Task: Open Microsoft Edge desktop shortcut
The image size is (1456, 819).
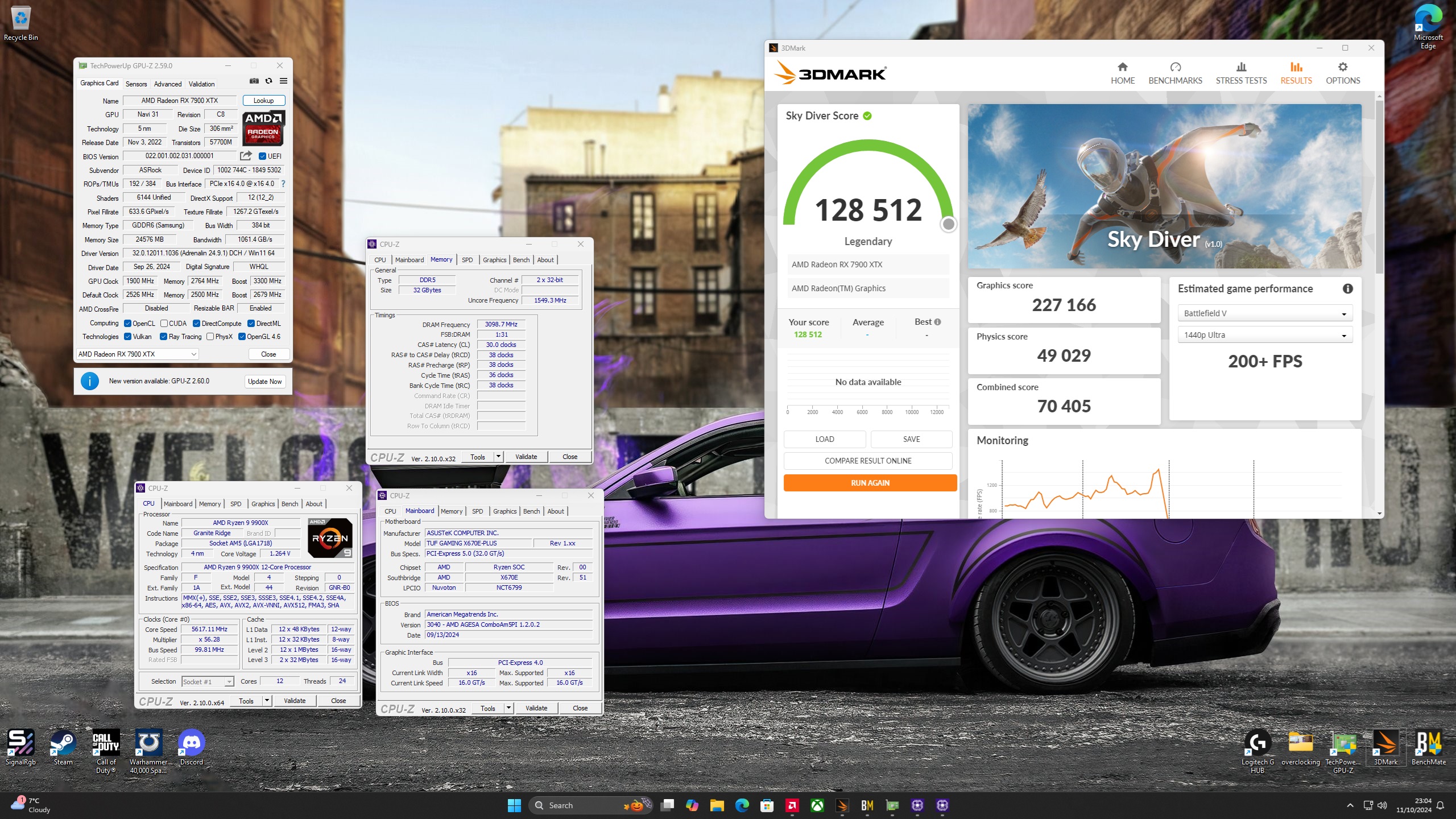Action: point(1428,27)
